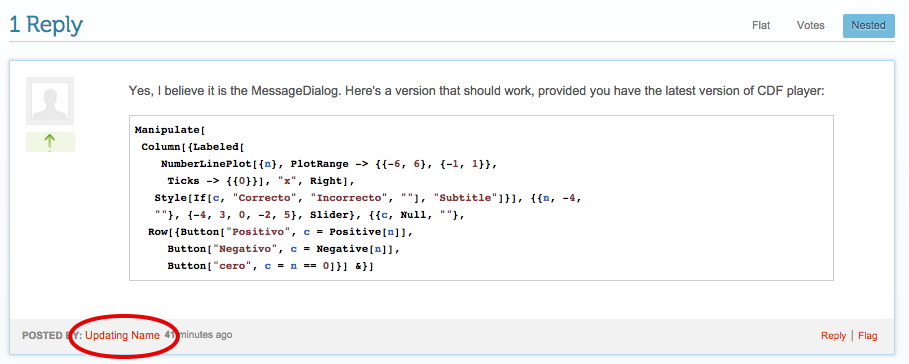Upvote the reply with green arrow
The image size is (909, 364).
(x=50, y=142)
